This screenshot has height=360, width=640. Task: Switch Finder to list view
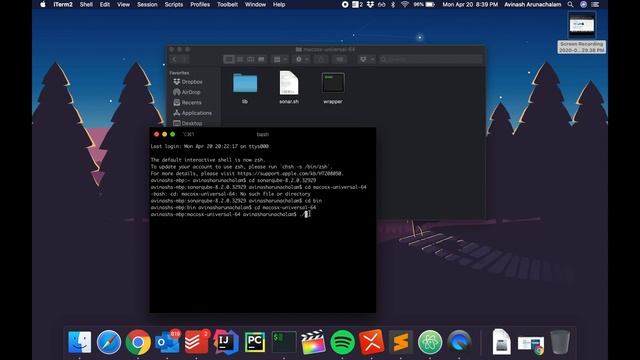pyautogui.click(x=240, y=59)
